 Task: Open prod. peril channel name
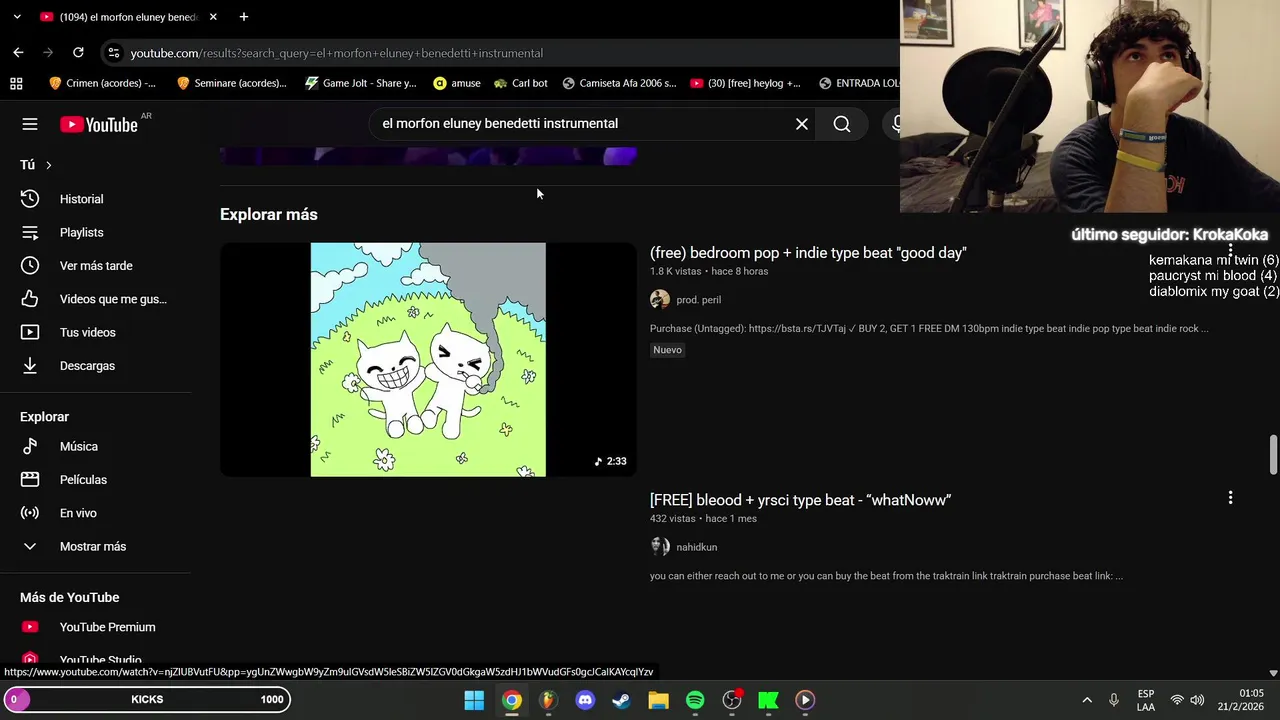[x=698, y=300]
